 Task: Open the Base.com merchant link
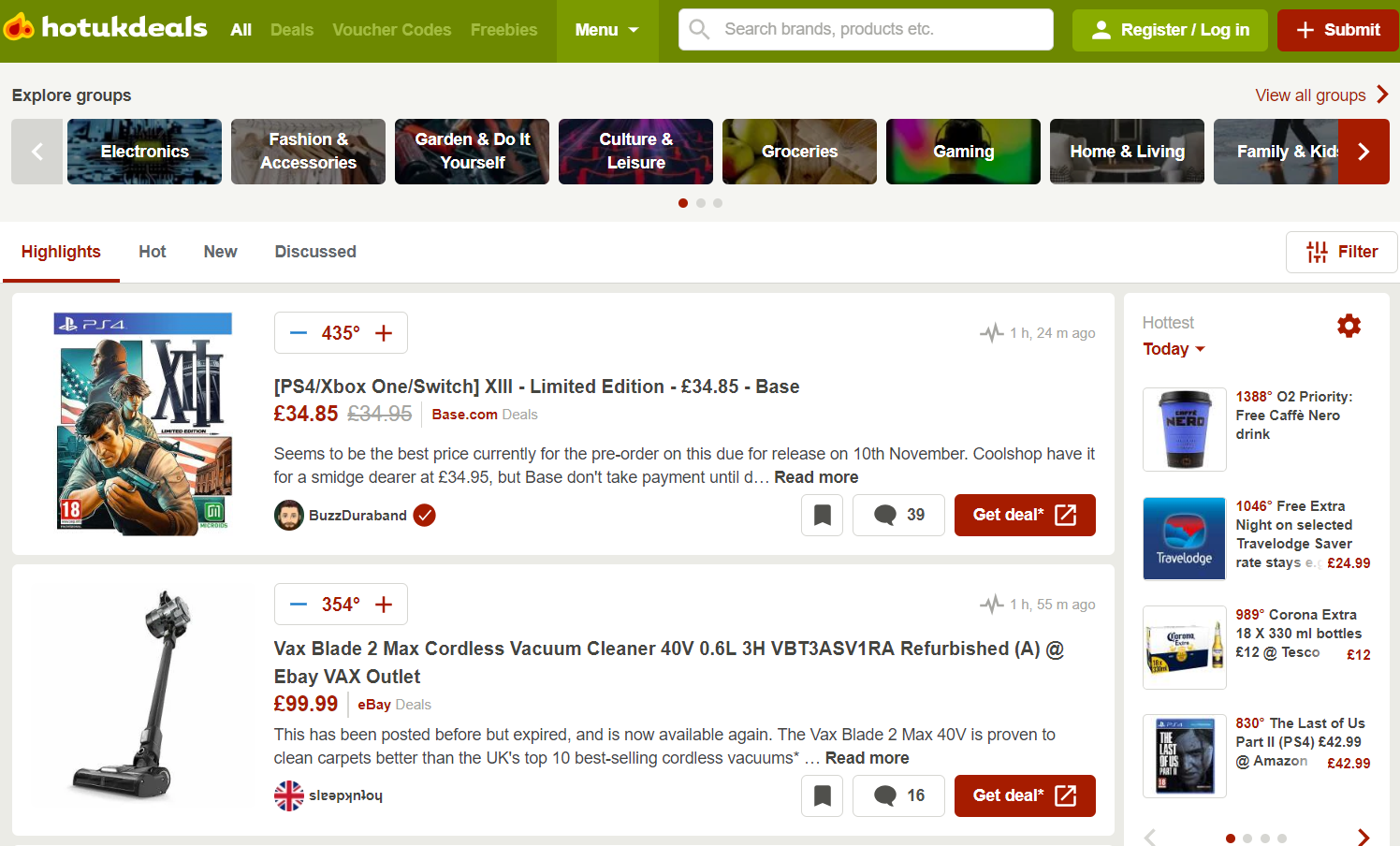coord(465,415)
